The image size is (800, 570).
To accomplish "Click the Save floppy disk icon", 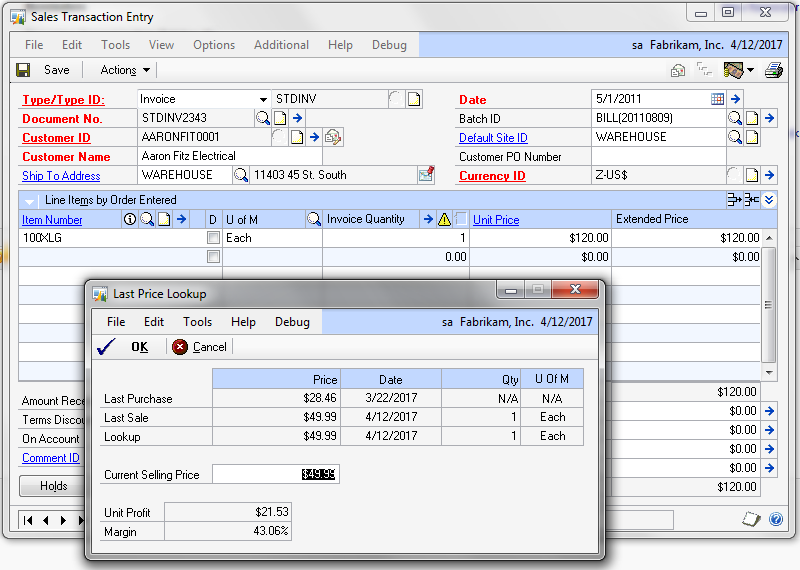I will pyautogui.click(x=23, y=70).
